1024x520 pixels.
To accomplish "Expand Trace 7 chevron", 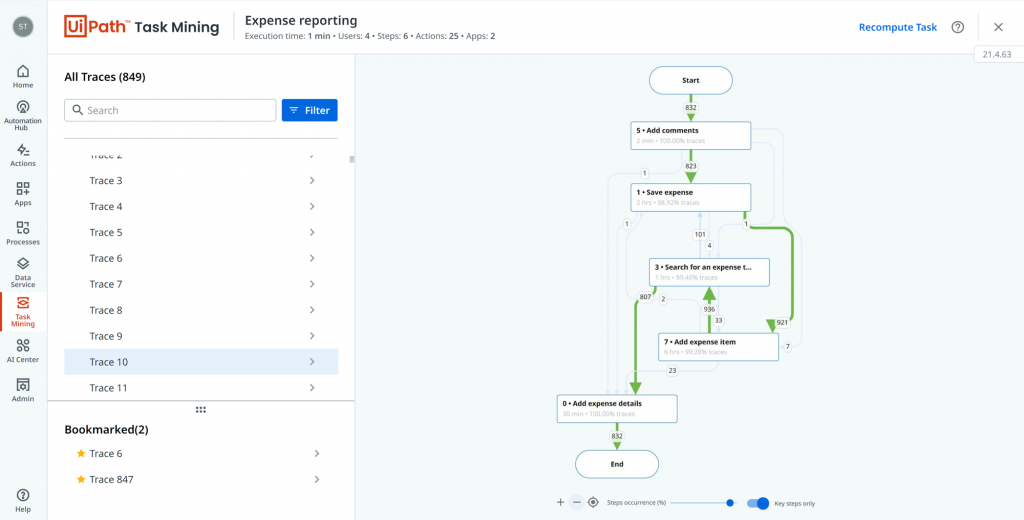I will click(x=312, y=284).
